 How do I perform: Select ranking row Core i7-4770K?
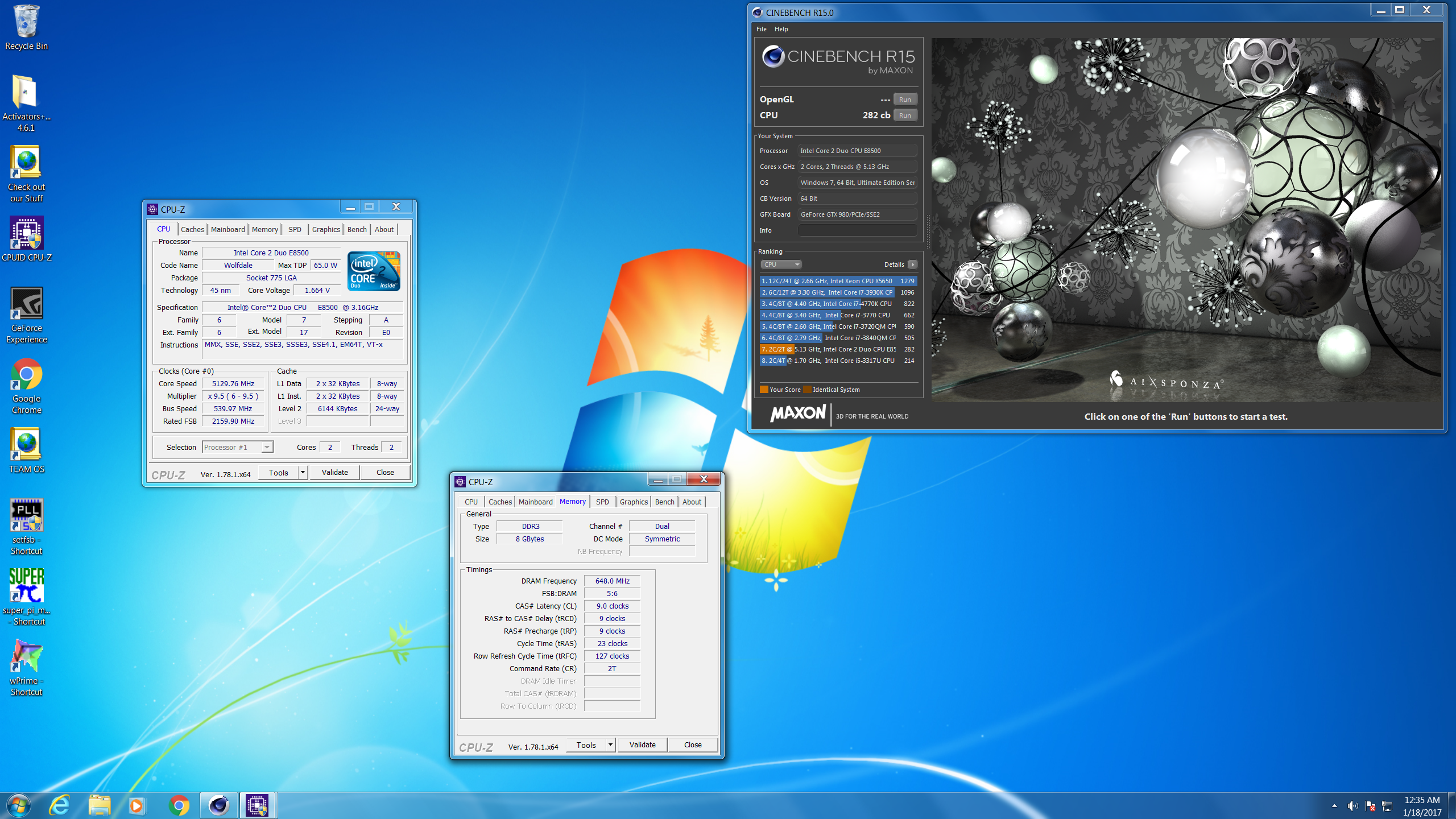[x=838, y=304]
